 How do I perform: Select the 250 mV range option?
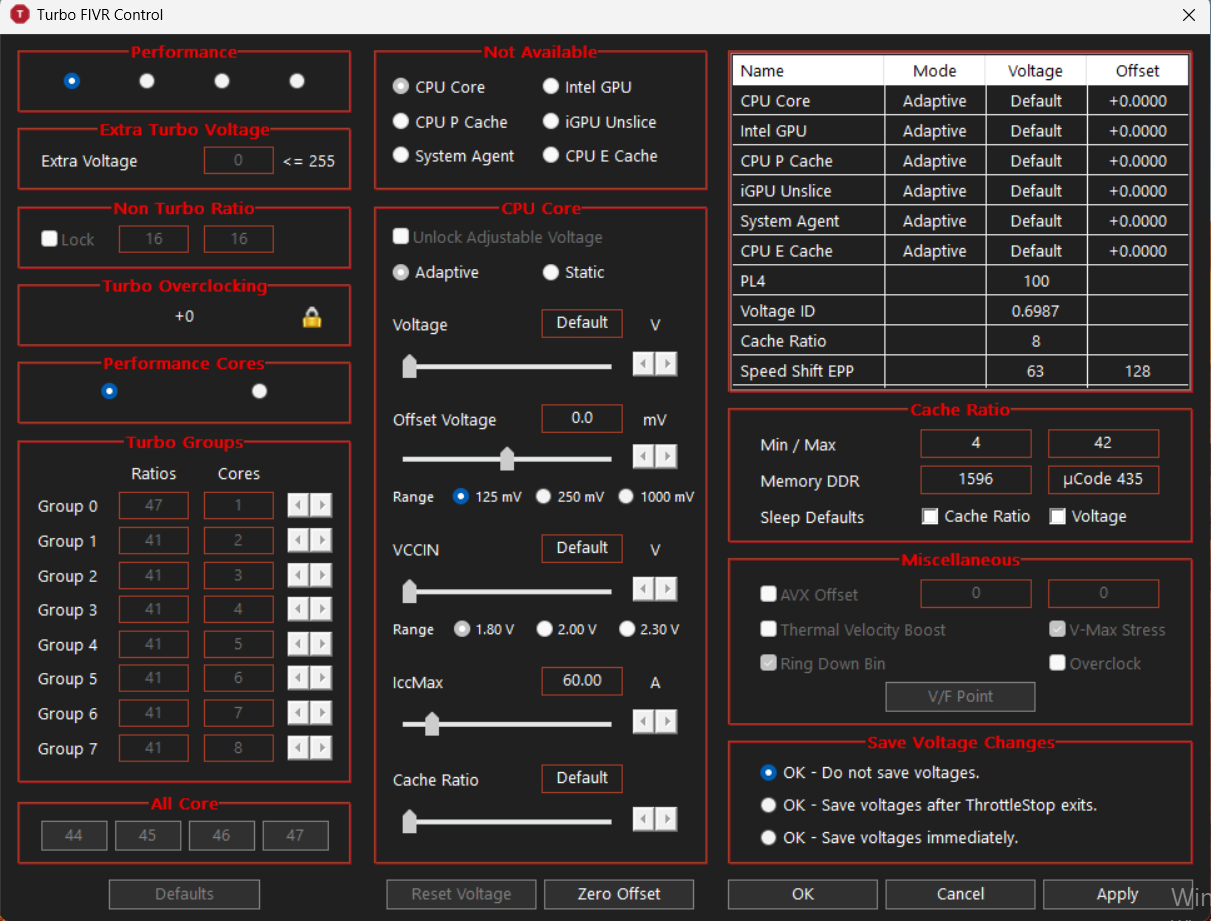click(543, 496)
